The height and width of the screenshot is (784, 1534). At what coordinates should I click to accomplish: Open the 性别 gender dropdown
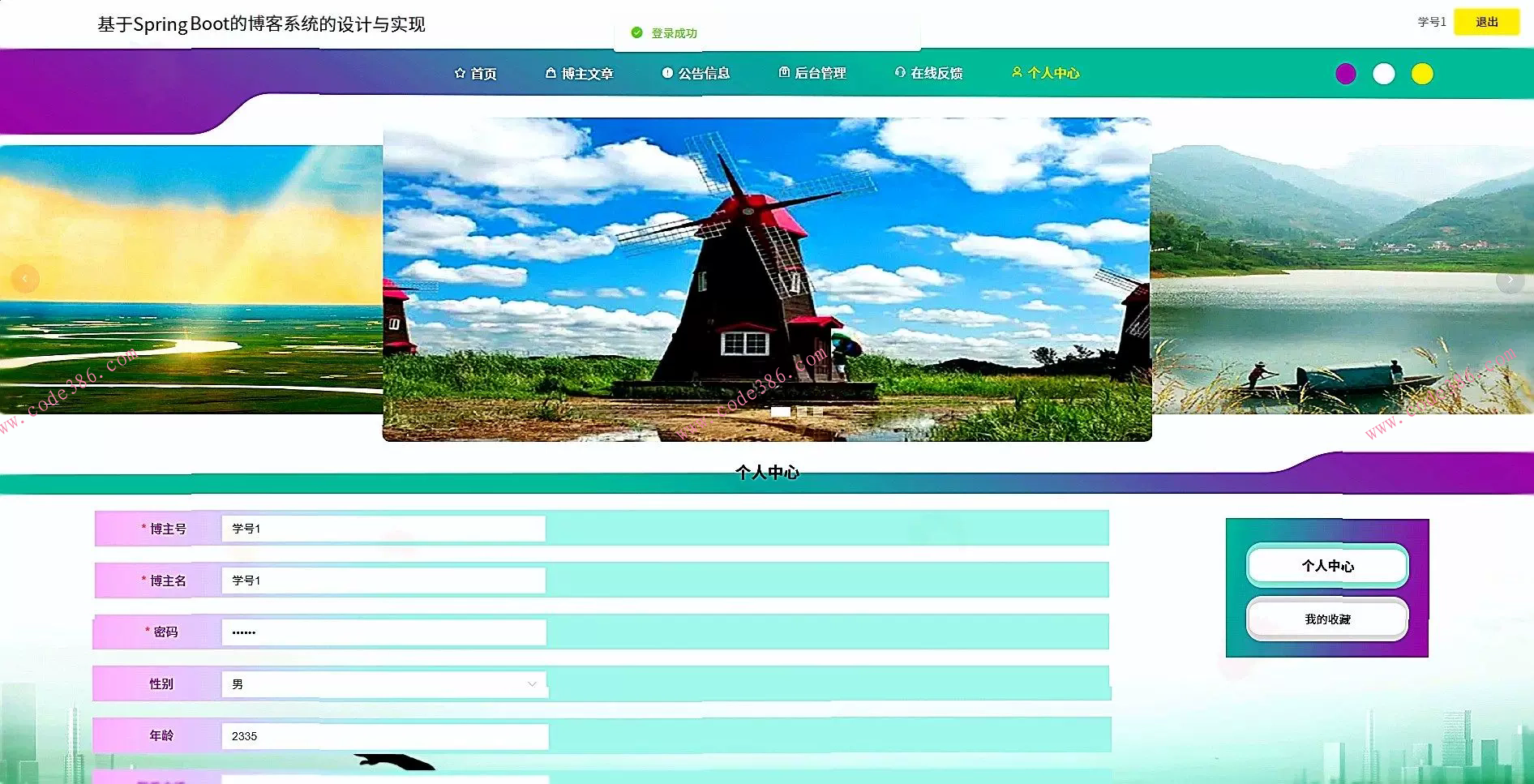point(531,683)
